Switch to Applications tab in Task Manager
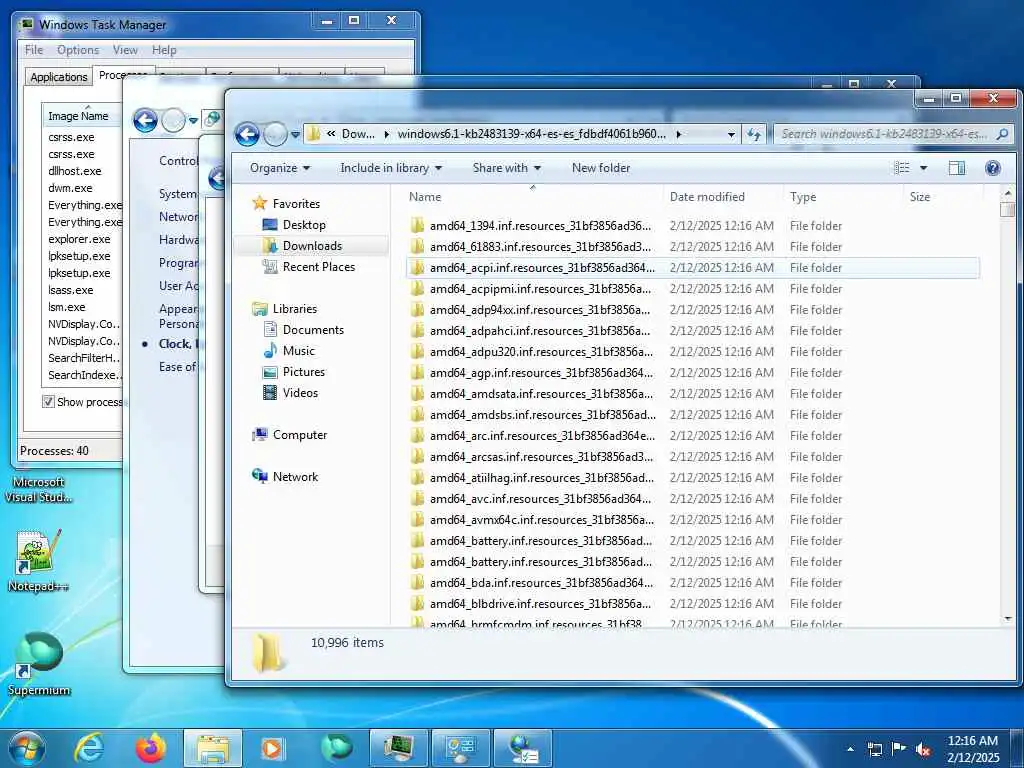 pos(59,76)
